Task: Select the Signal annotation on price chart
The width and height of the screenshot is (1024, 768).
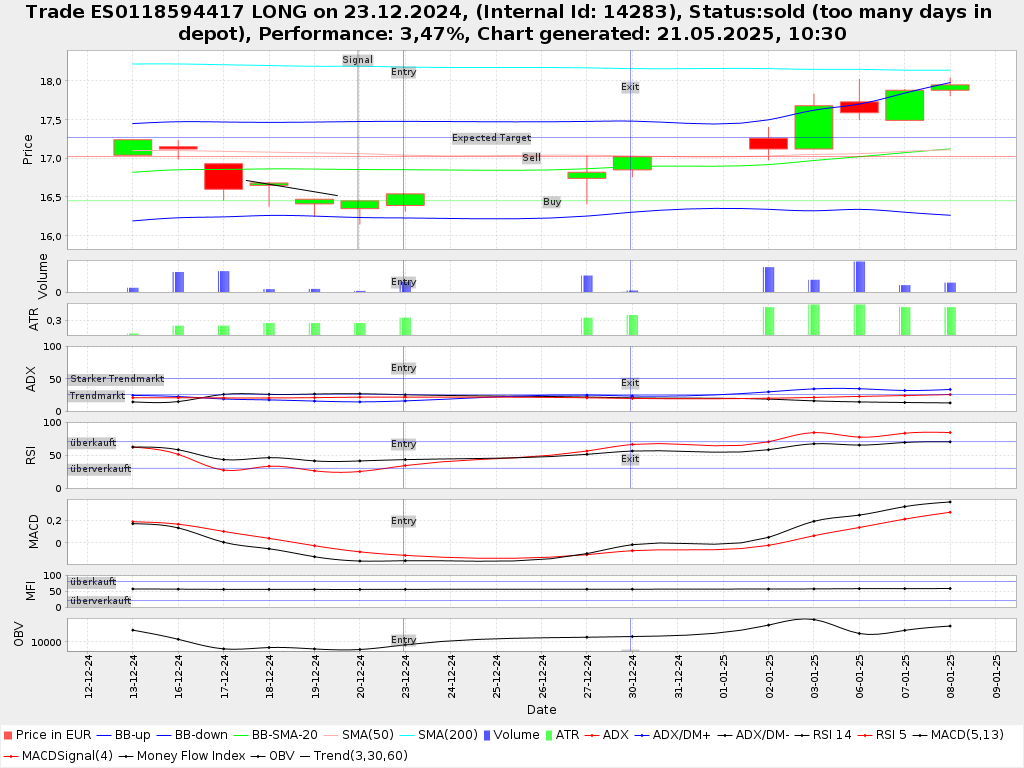Action: coord(357,60)
